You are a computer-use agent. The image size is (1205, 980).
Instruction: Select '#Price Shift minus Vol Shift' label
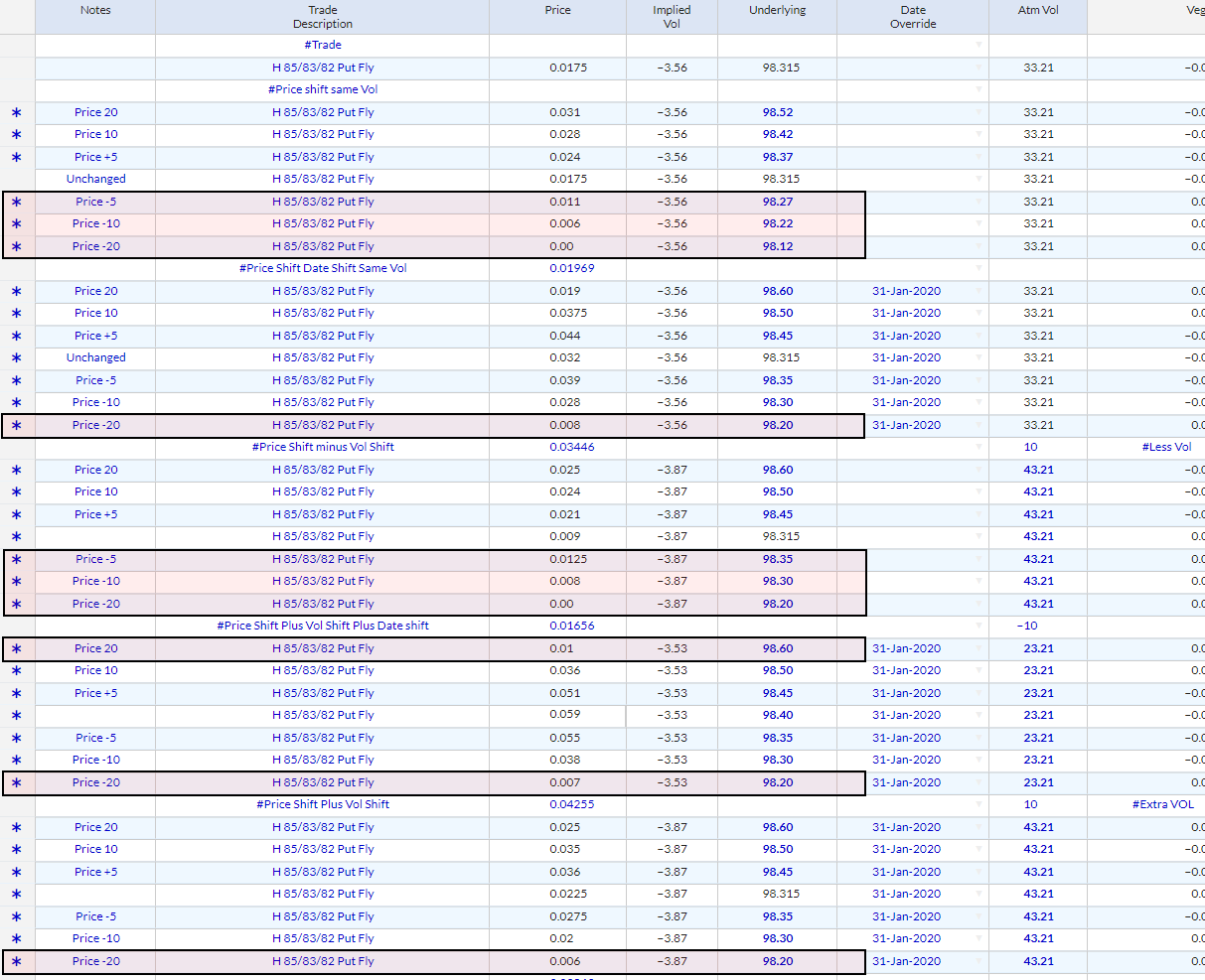(323, 448)
